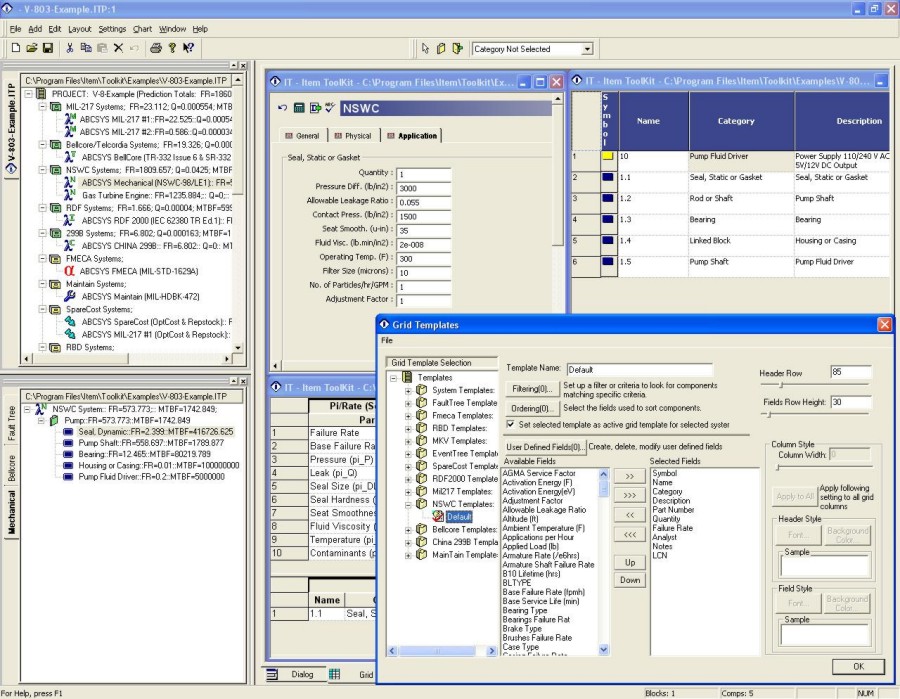
Task: Click the Dialog view icon at bottom
Action: point(273,674)
